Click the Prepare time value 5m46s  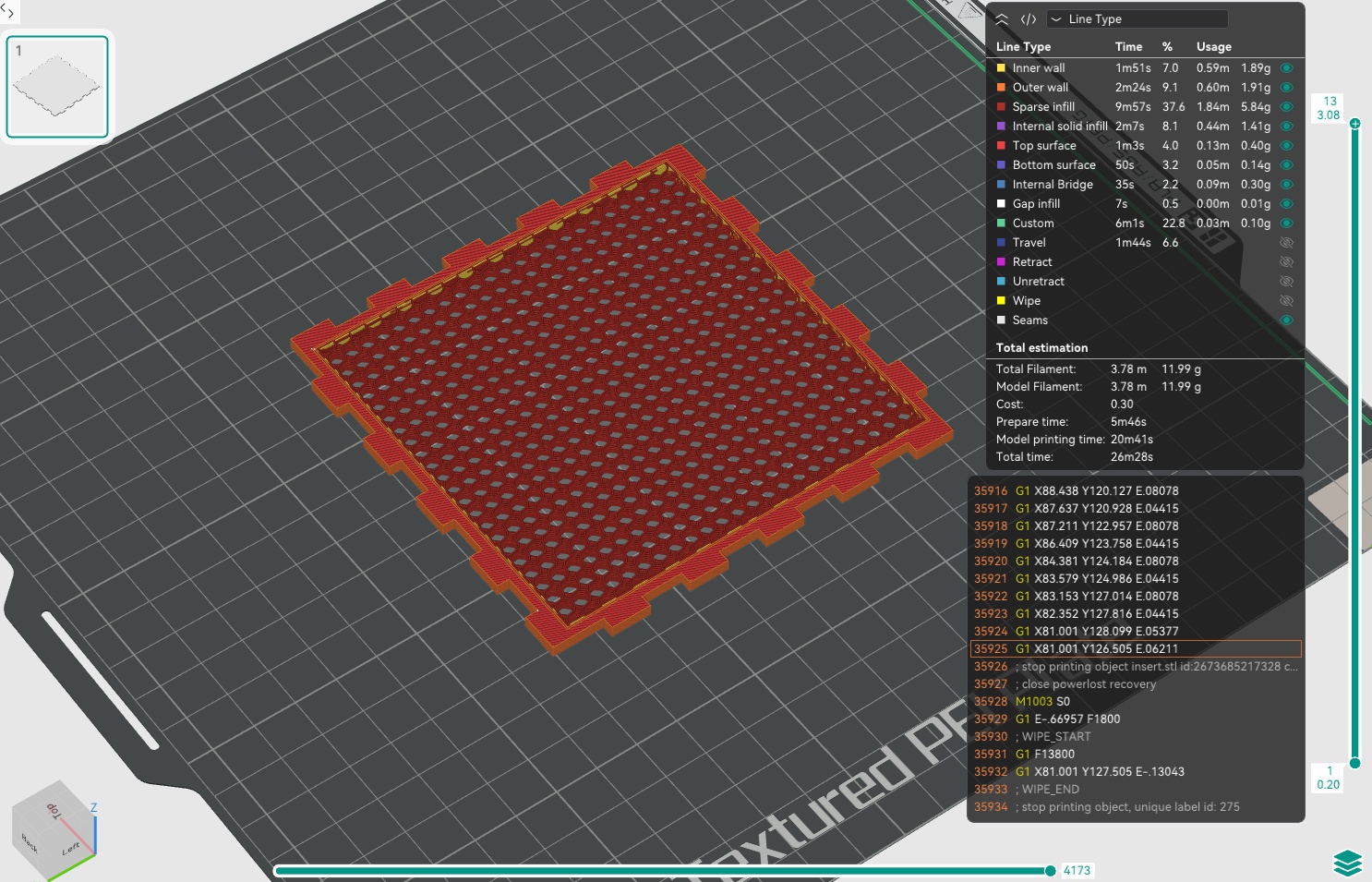point(1128,422)
